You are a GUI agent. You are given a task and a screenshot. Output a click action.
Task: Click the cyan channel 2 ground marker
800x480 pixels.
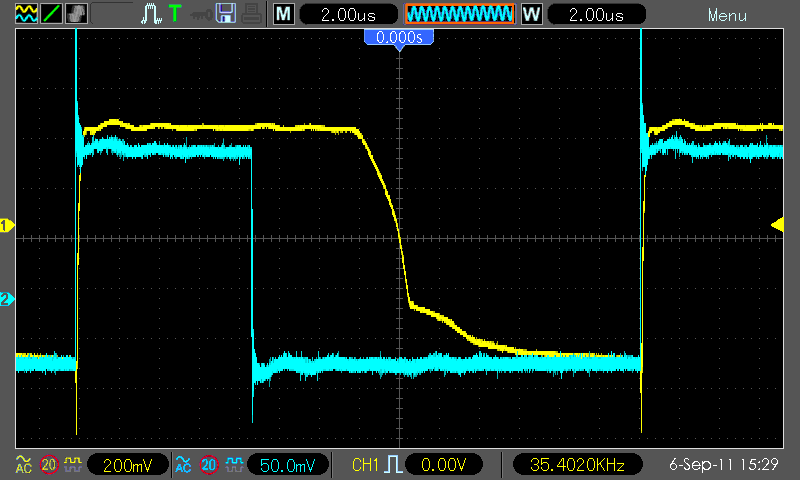tap(7, 299)
